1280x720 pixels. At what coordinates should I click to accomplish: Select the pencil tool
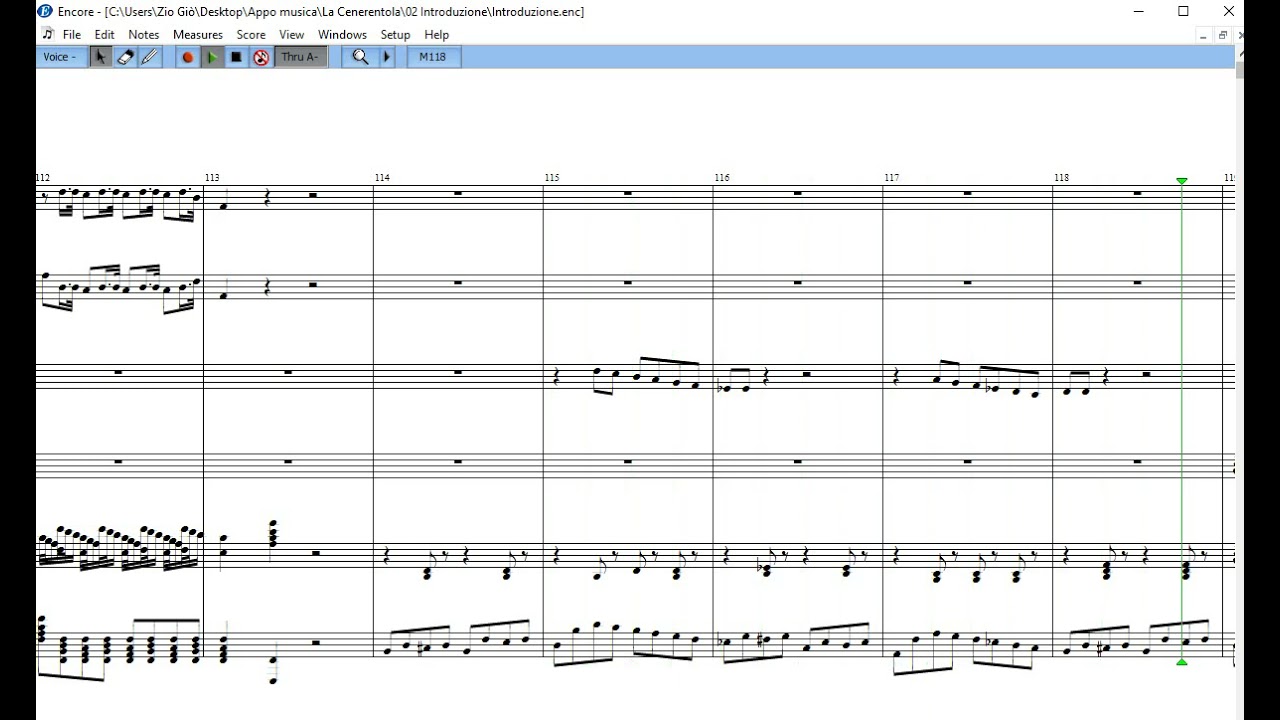click(149, 57)
